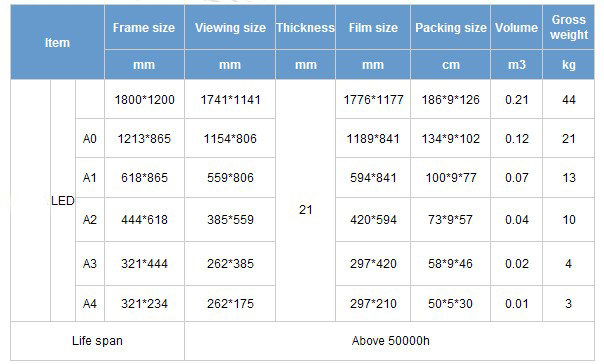604x364 pixels.
Task: Click the Gross weight header
Action: coord(569,28)
